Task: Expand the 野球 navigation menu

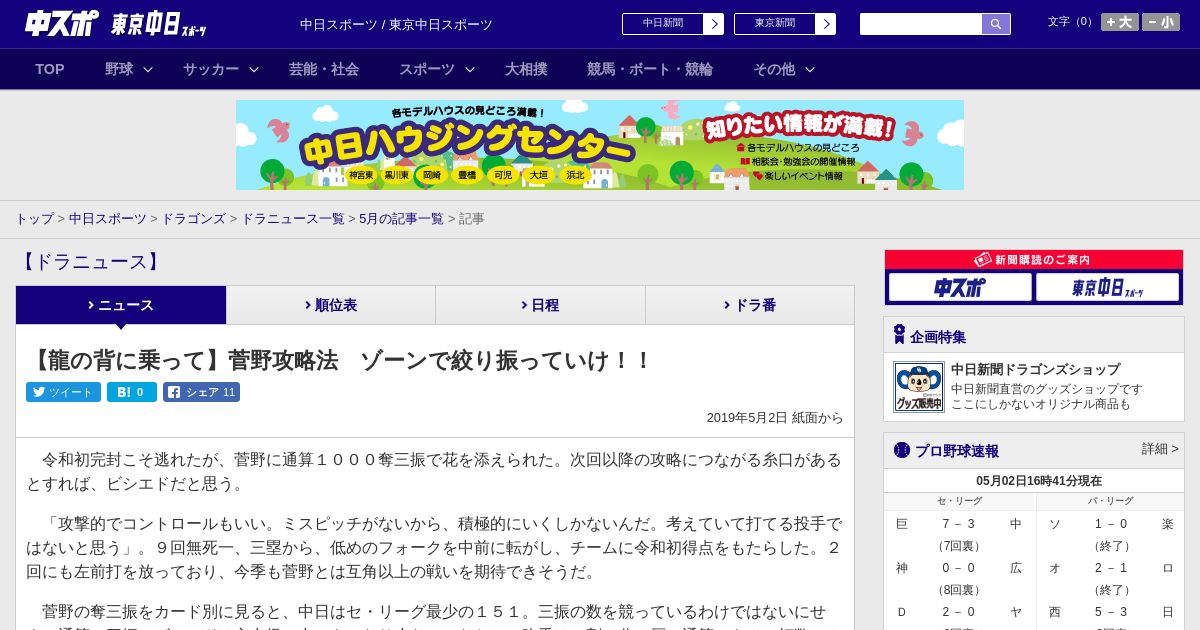Action: pos(129,69)
